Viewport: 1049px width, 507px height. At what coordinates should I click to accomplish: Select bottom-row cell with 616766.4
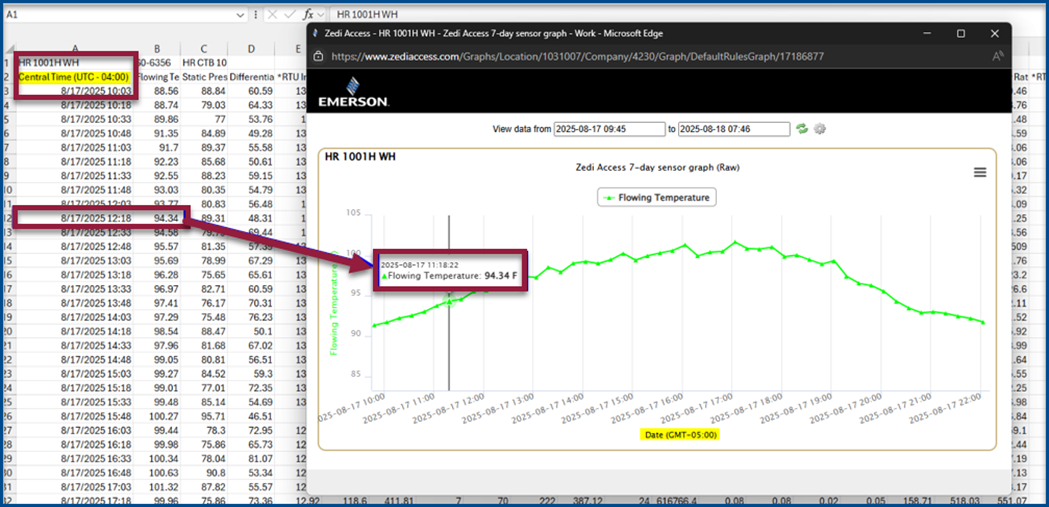pyautogui.click(x=676, y=500)
